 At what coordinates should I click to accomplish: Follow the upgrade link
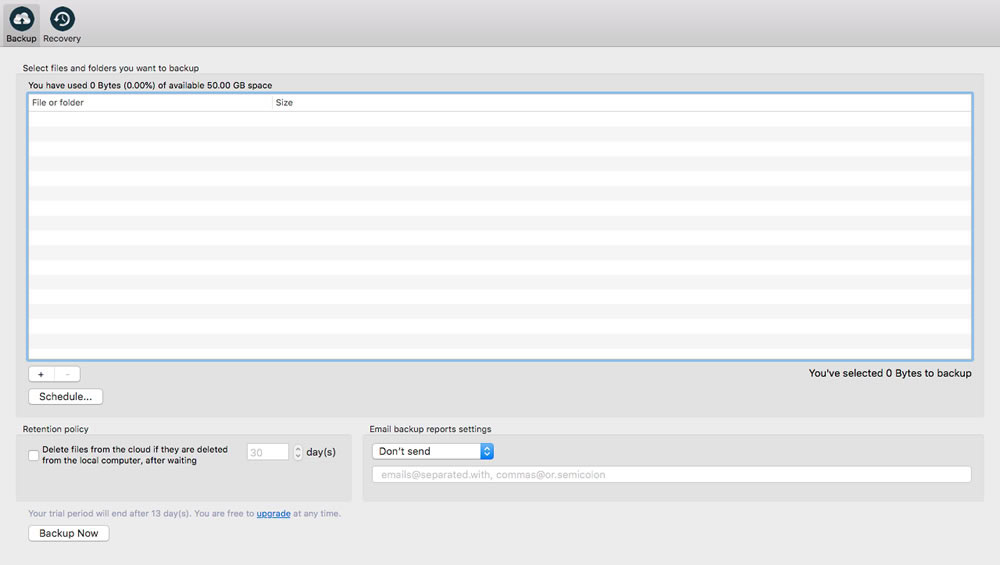pyautogui.click(x=274, y=514)
